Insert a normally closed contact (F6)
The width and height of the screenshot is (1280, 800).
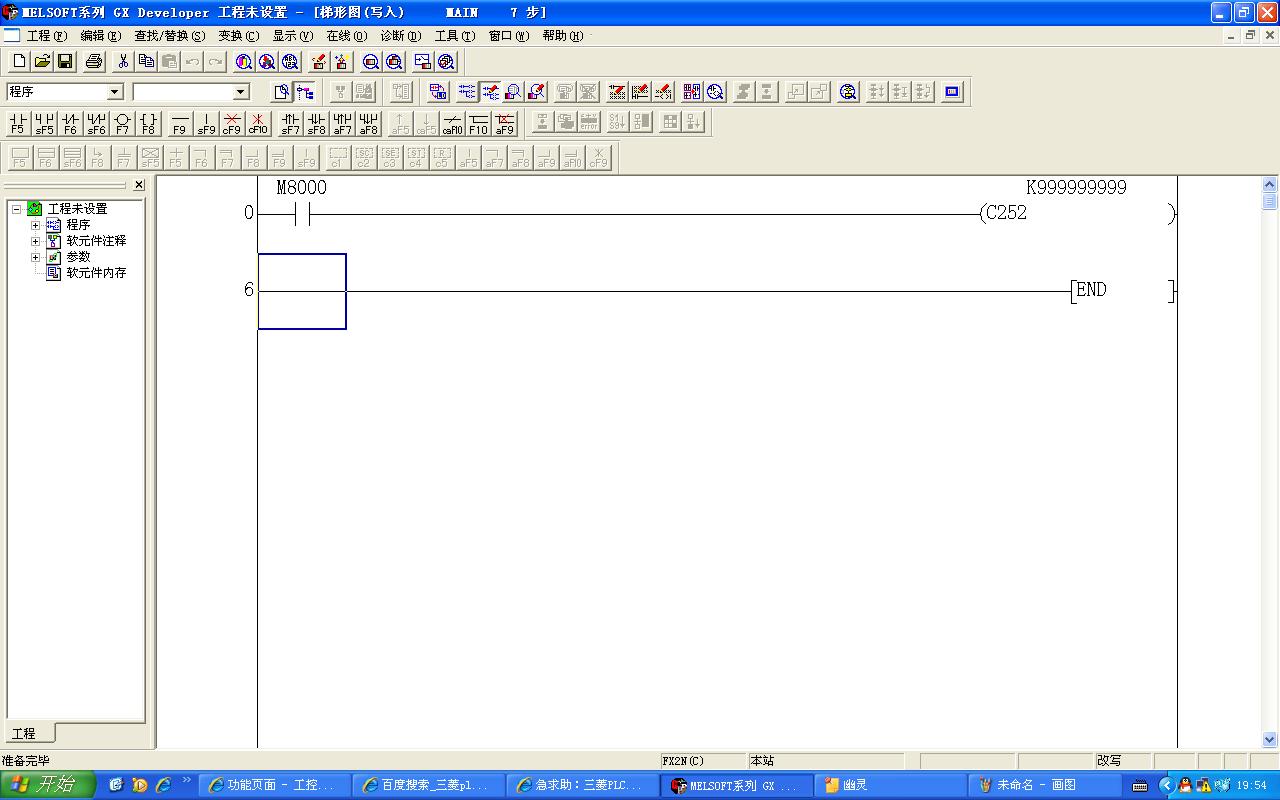click(x=70, y=123)
